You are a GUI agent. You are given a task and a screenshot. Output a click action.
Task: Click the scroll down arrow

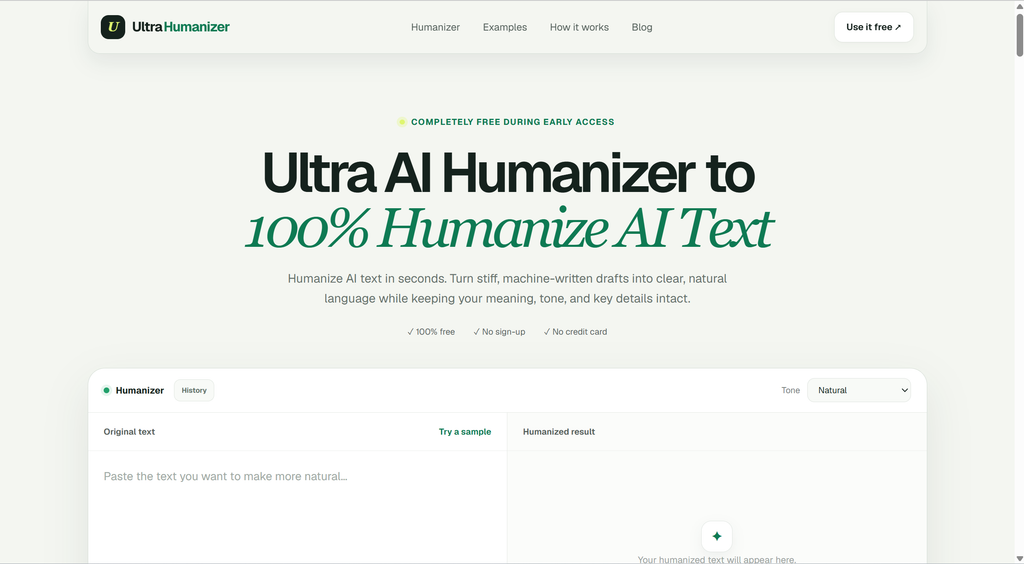coord(1019,559)
